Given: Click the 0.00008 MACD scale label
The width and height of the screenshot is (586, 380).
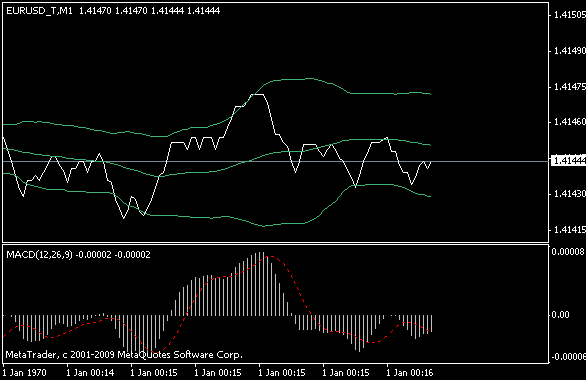Looking at the screenshot, I should tap(568, 252).
